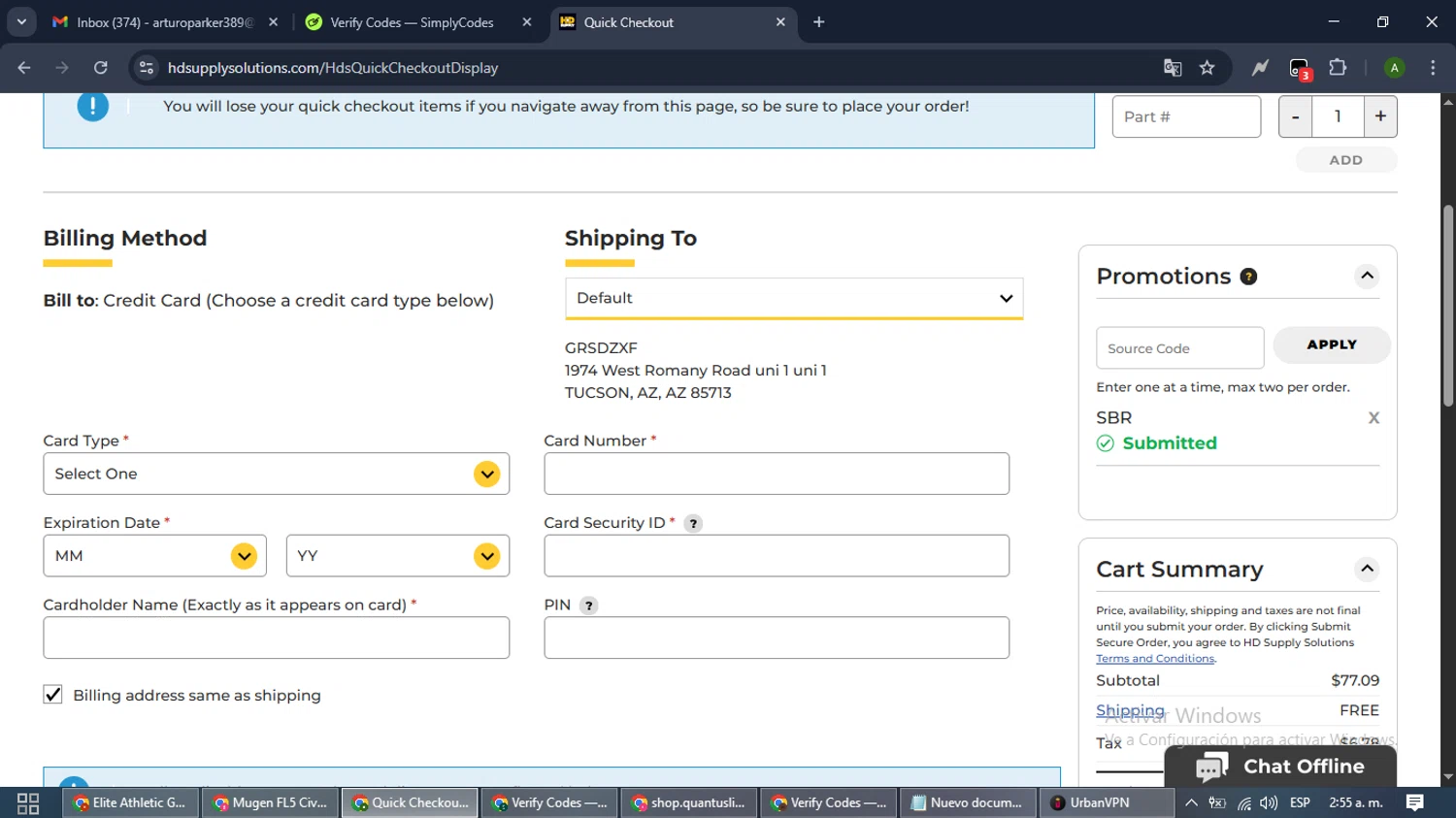
Task: Open the expiration month MM dropdown
Action: click(154, 556)
